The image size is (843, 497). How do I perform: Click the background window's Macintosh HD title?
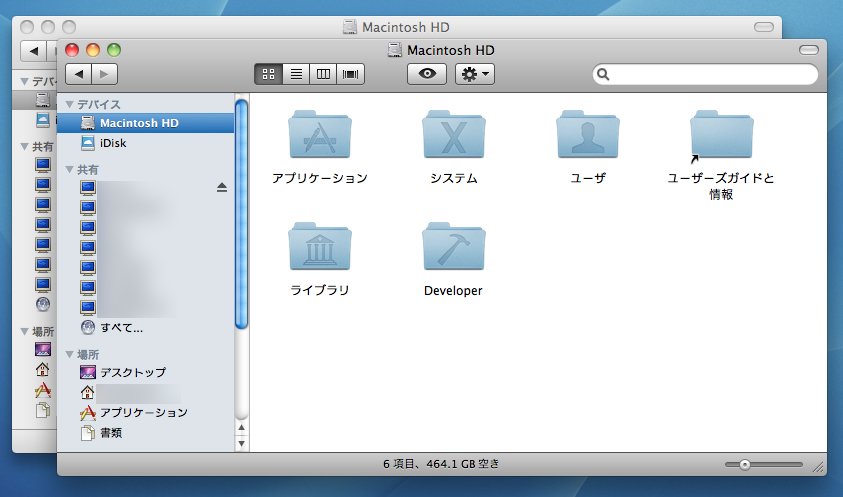click(x=405, y=27)
